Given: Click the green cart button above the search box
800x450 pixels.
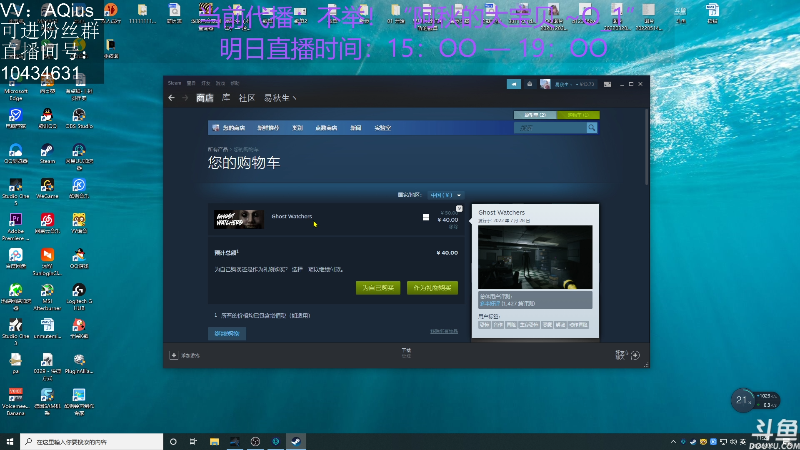Looking at the screenshot, I should coord(578,115).
